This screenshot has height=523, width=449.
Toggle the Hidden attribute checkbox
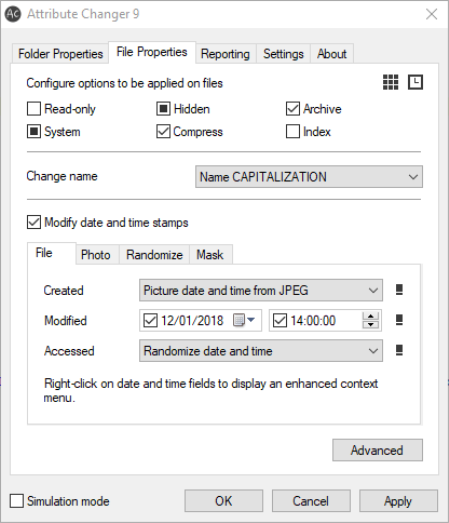163,109
